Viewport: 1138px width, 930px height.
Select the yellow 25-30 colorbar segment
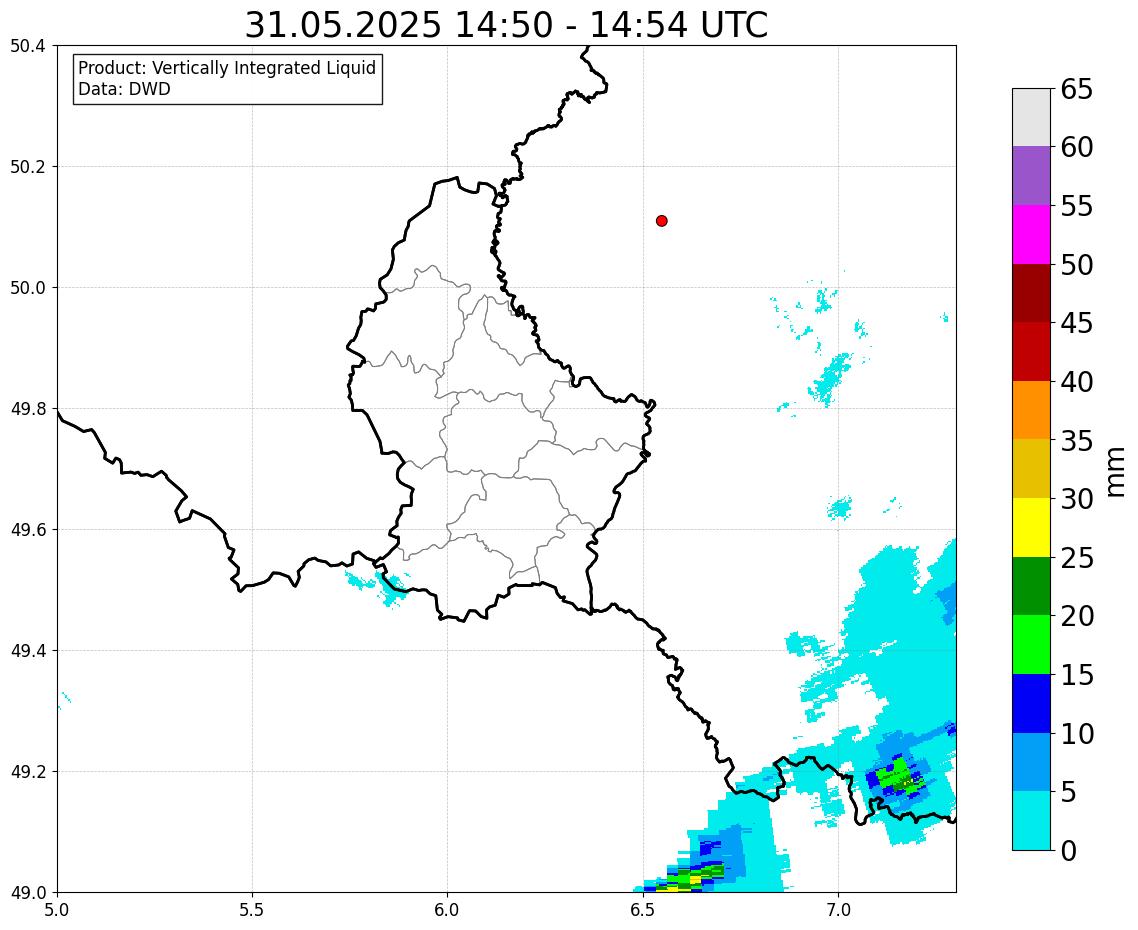click(1031, 527)
